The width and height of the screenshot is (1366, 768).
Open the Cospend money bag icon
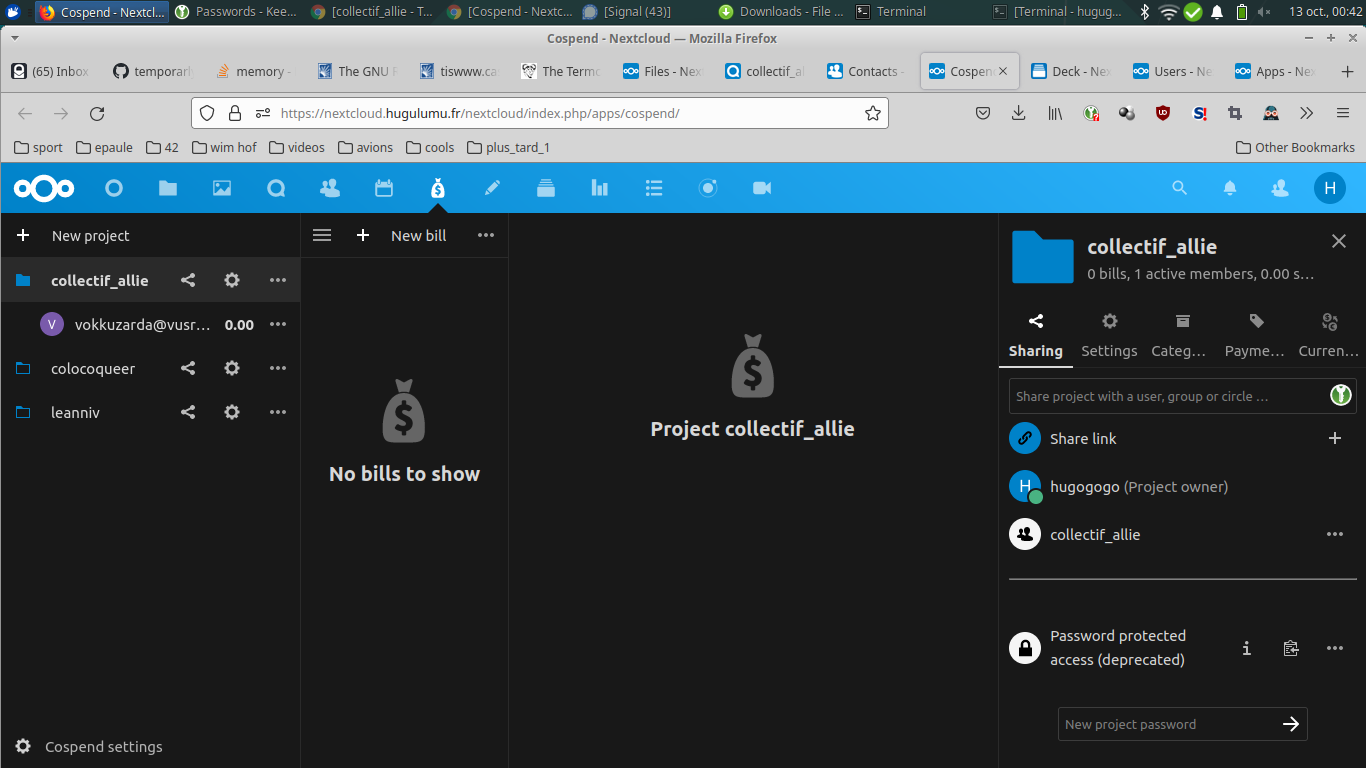pyautogui.click(x=437, y=188)
